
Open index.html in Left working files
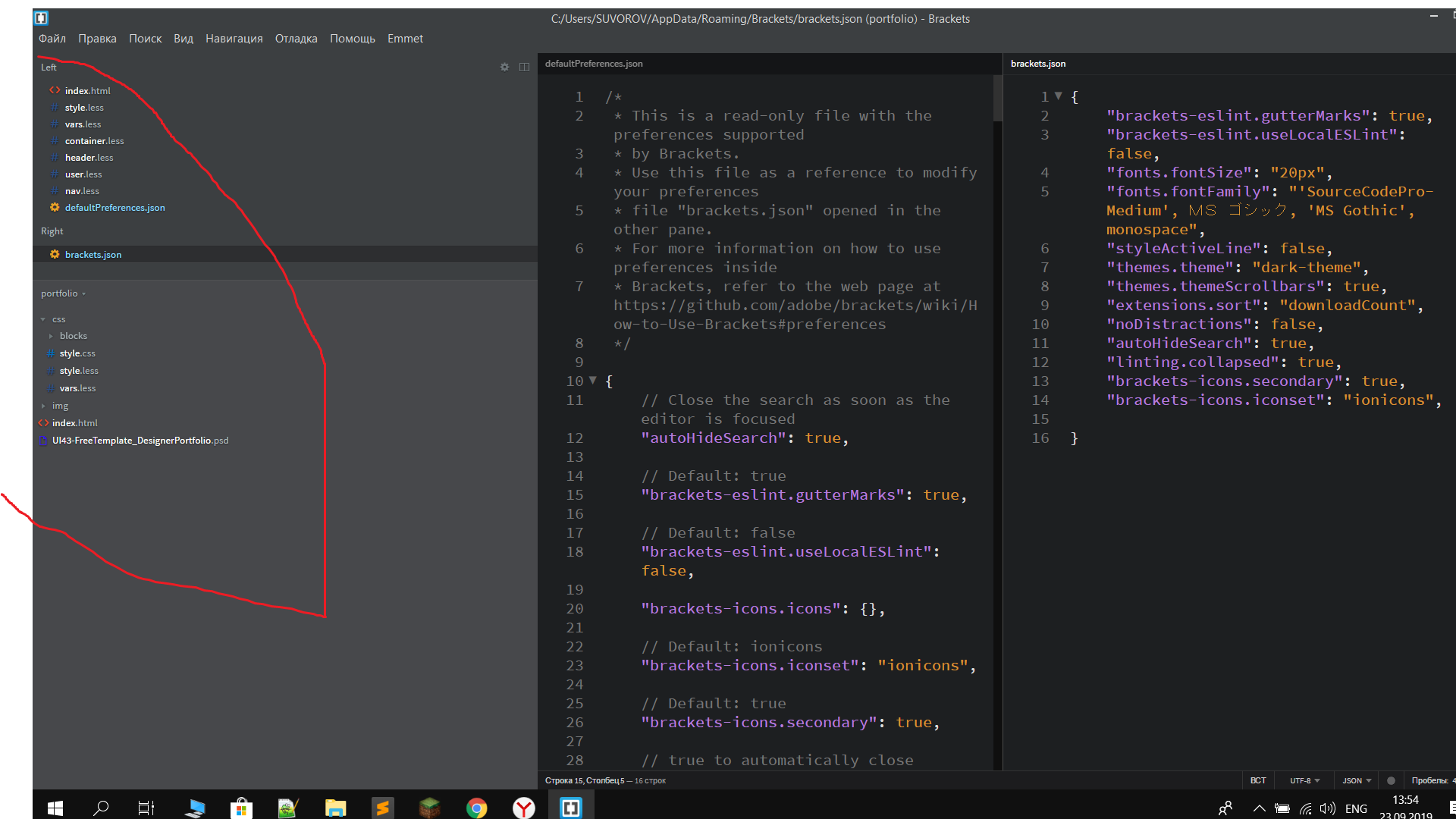tap(87, 90)
